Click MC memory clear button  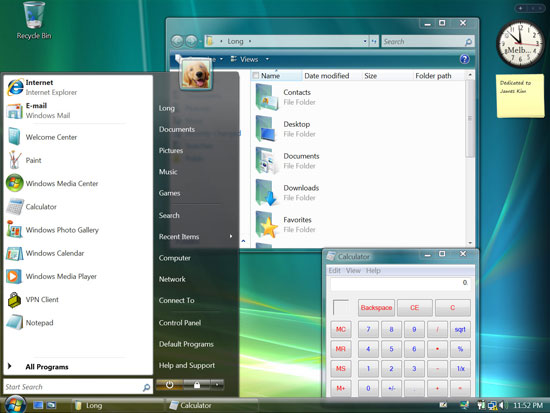point(341,329)
